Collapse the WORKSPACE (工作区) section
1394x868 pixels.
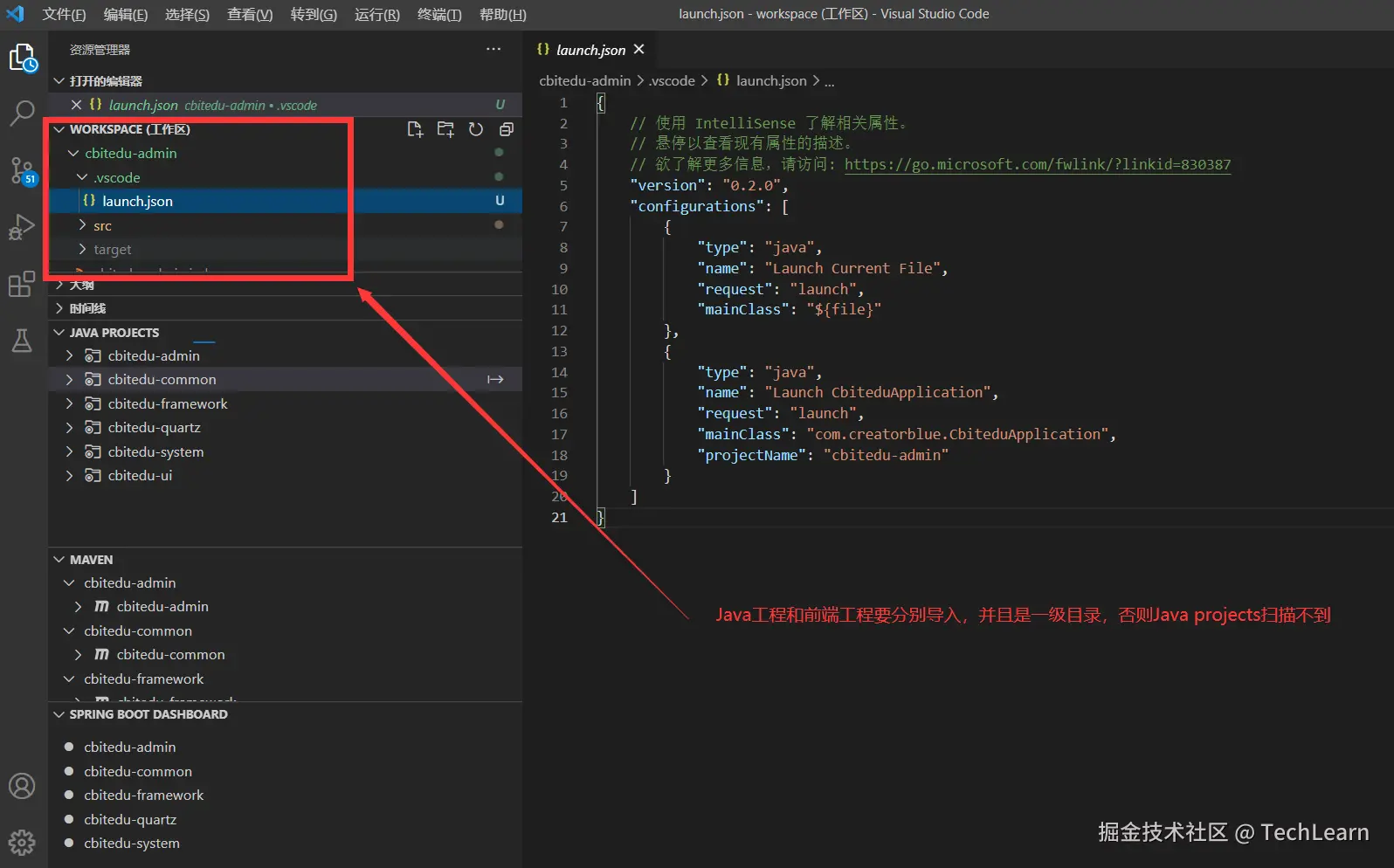click(x=59, y=129)
